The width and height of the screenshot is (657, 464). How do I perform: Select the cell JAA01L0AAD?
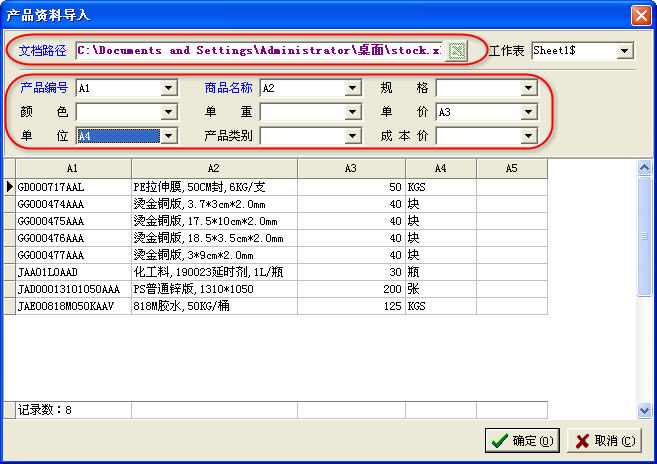click(73, 272)
